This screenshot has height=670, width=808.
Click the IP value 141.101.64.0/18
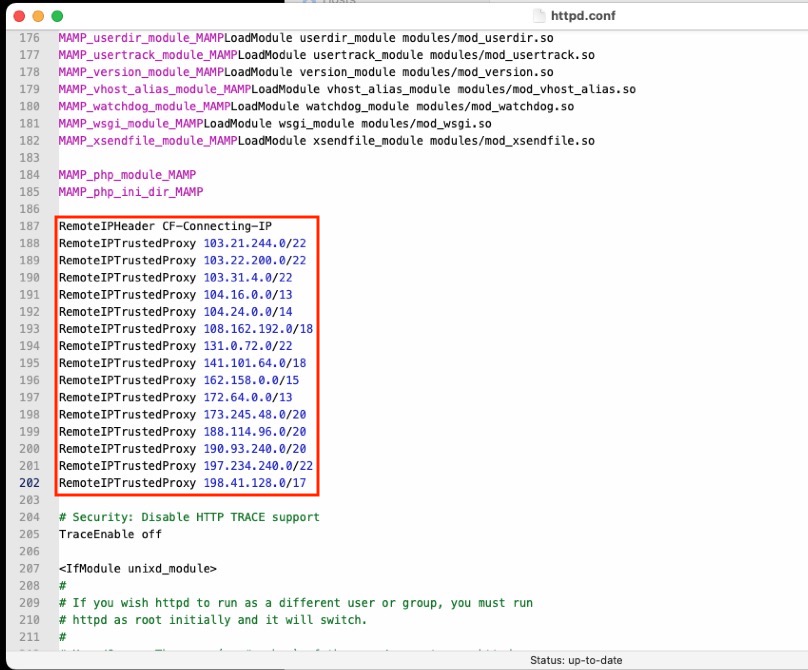point(255,363)
